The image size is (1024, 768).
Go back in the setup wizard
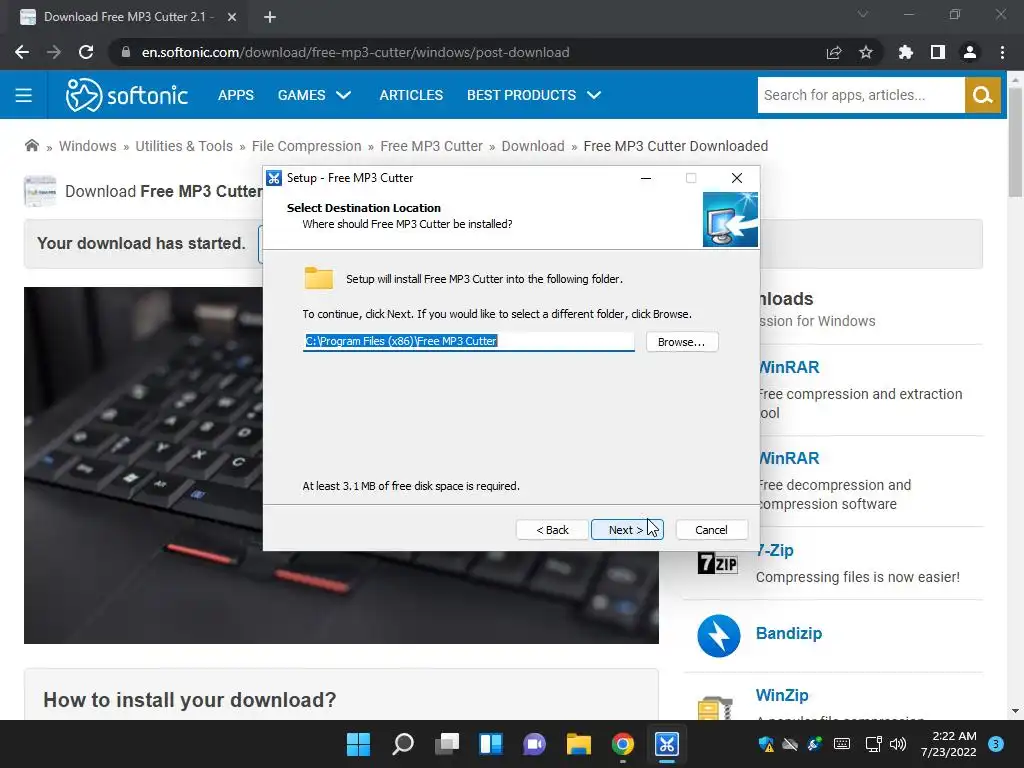[552, 530]
